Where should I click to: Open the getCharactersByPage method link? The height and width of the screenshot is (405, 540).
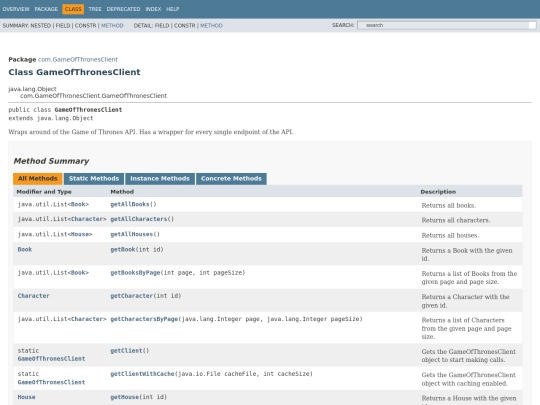[x=144, y=319]
